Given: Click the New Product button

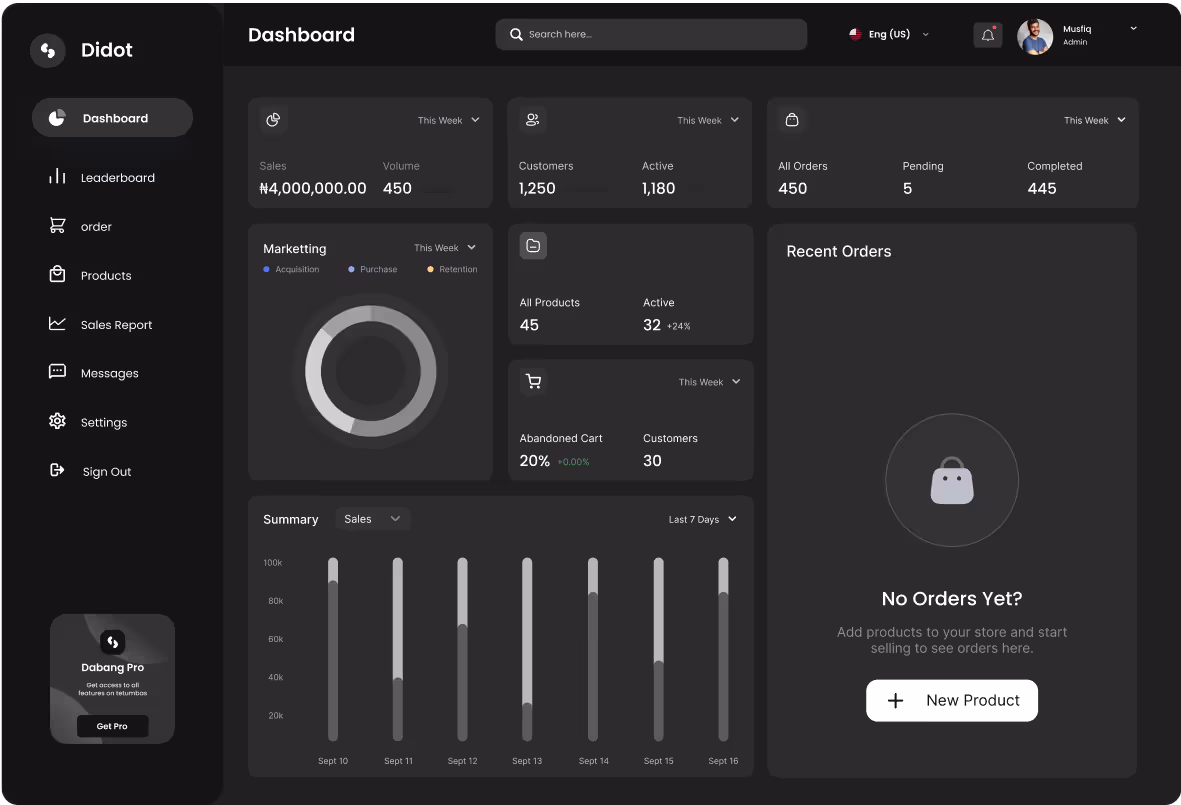Looking at the screenshot, I should [951, 700].
